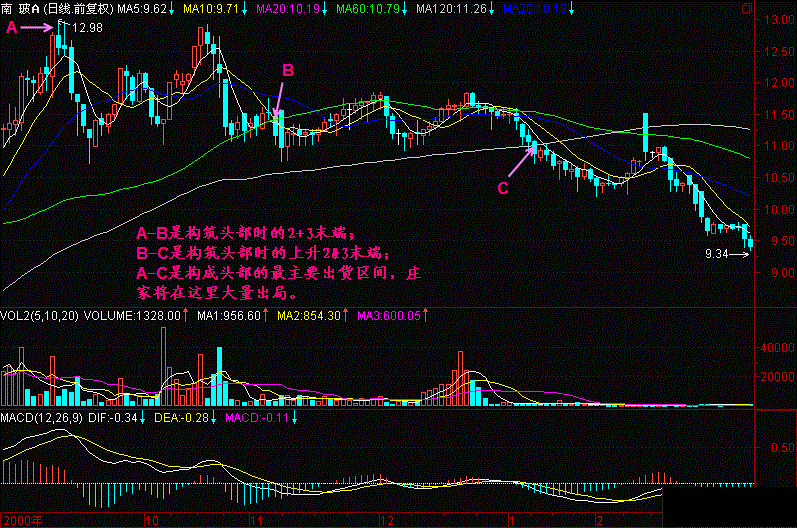This screenshot has width=797, height=528.
Task: Click the 12.98 high price label
Action: click(x=88, y=27)
